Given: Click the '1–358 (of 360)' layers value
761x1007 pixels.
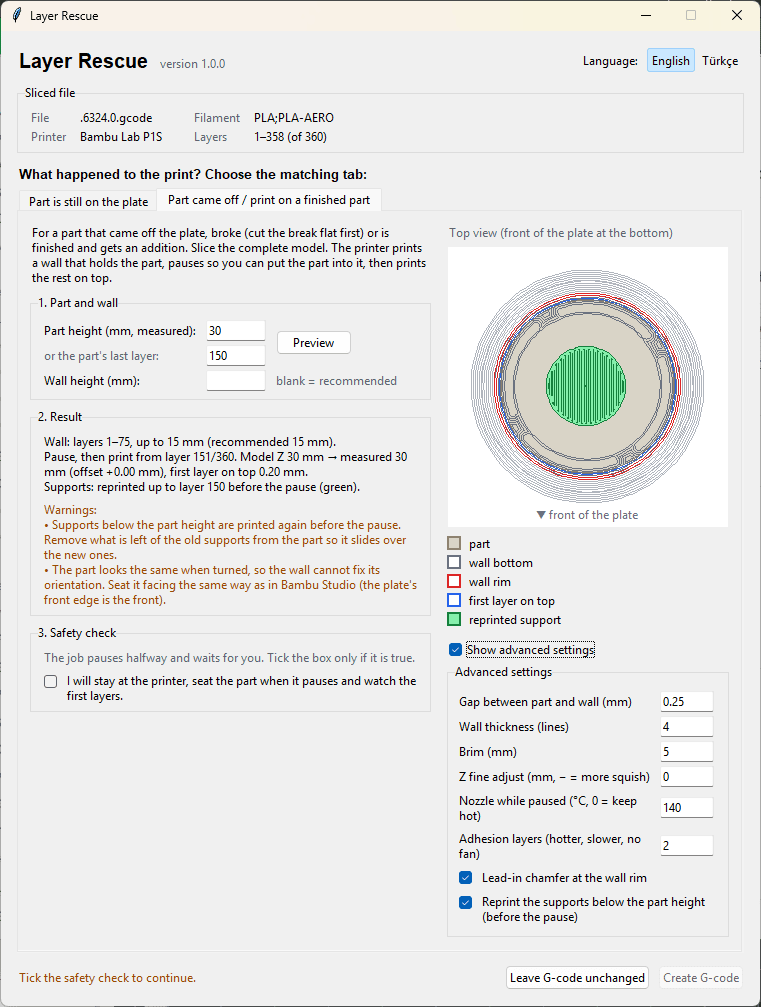Looking at the screenshot, I should point(290,137).
